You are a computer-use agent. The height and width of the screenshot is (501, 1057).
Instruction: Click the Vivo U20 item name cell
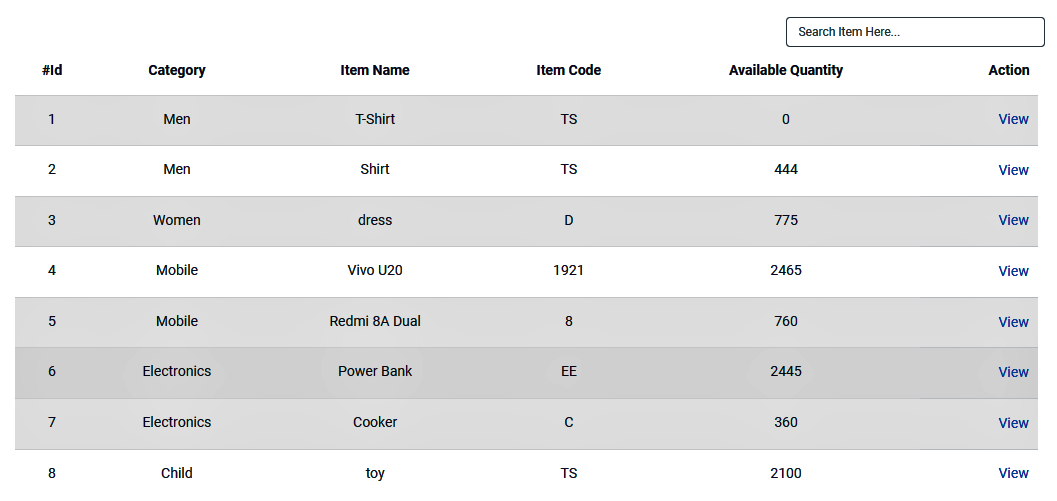pos(375,270)
